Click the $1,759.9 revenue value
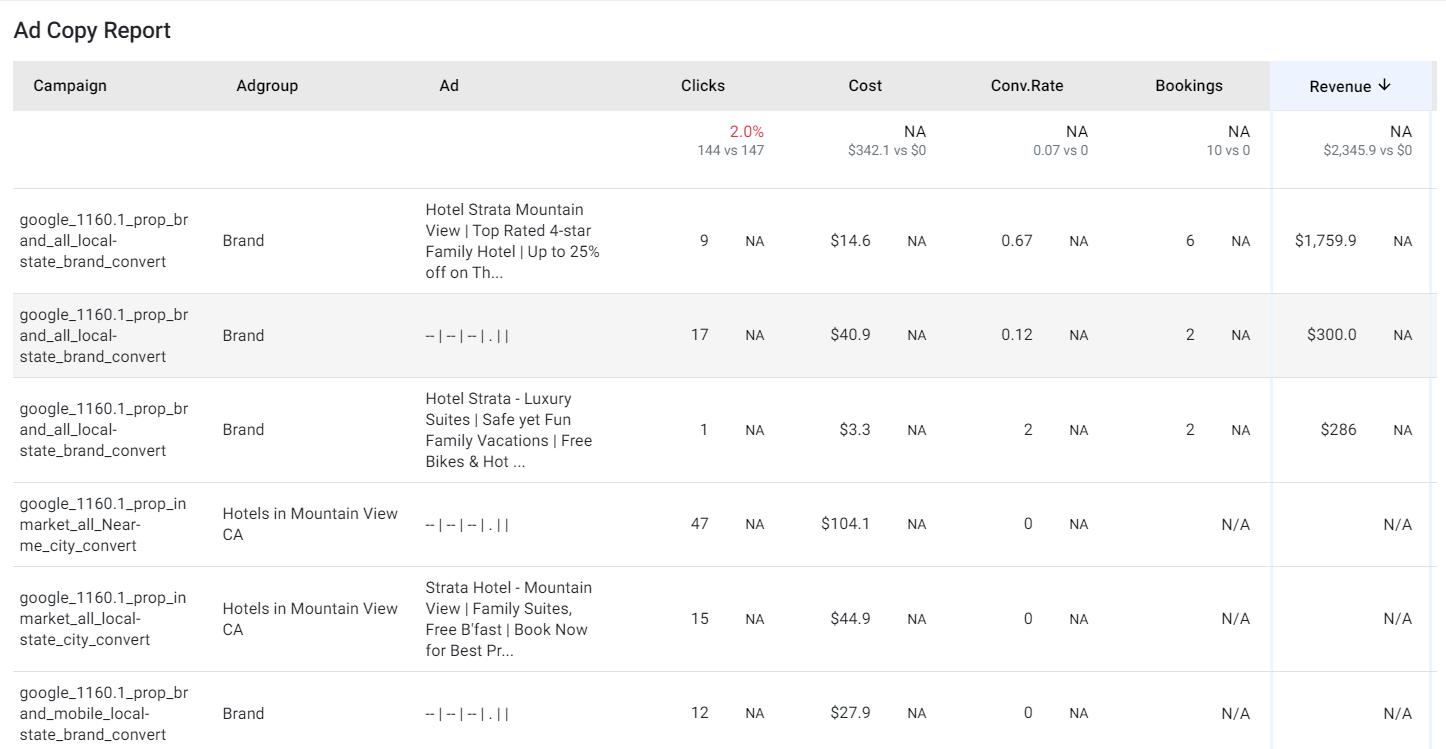The height and width of the screenshot is (749, 1446). click(1326, 241)
